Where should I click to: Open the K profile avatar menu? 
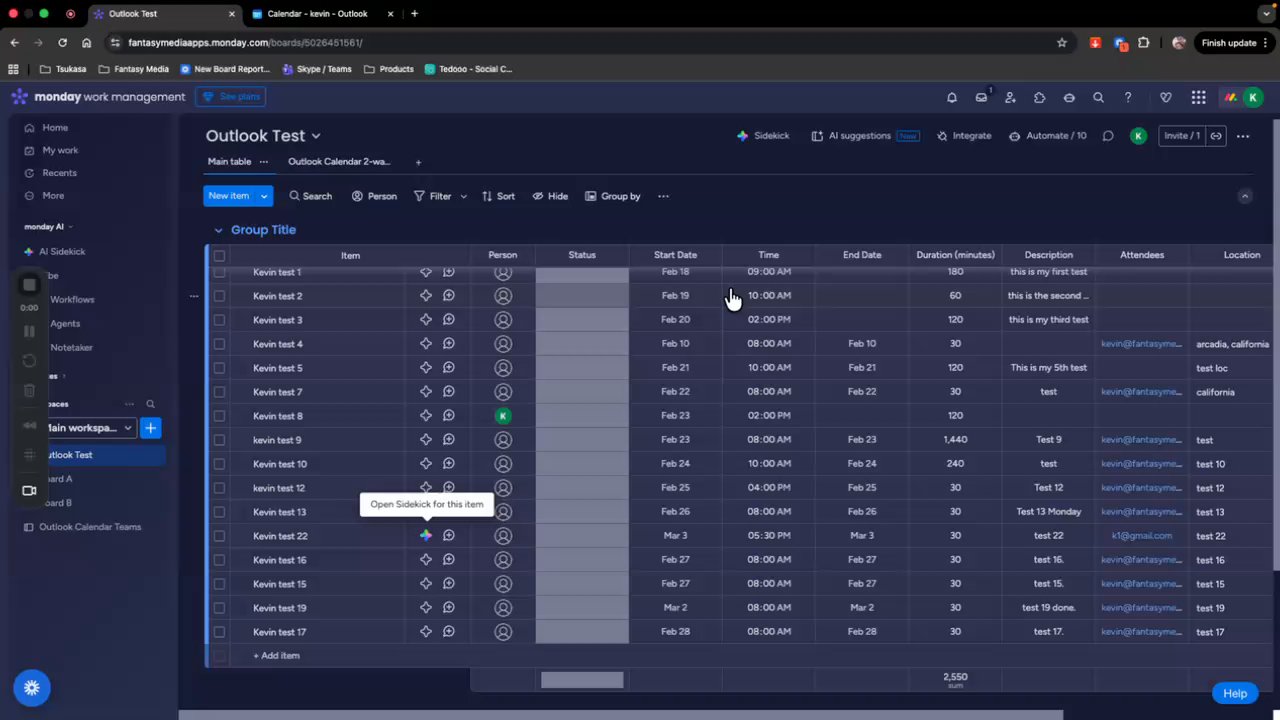(1253, 97)
